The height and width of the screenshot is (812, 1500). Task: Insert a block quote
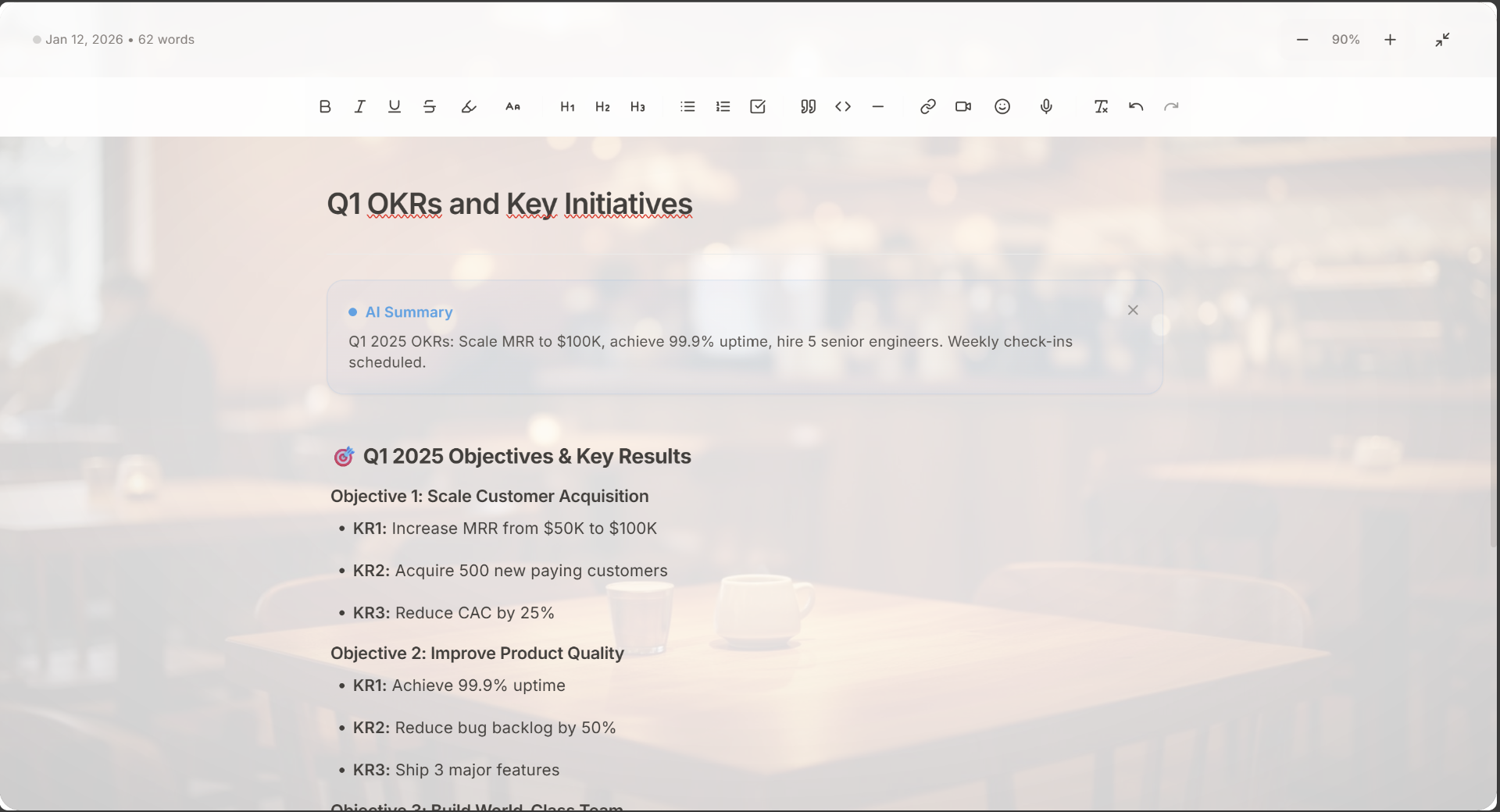(x=808, y=107)
